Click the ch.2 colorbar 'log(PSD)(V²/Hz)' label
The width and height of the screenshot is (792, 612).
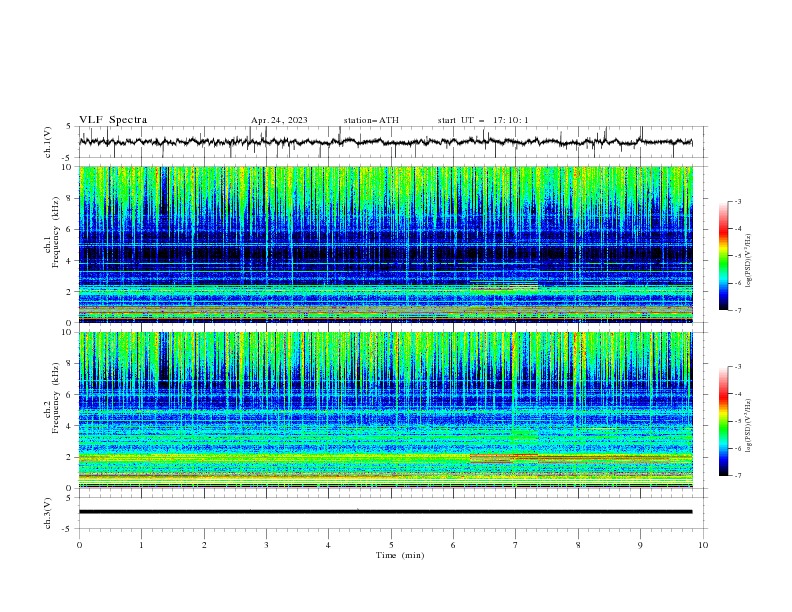point(749,425)
